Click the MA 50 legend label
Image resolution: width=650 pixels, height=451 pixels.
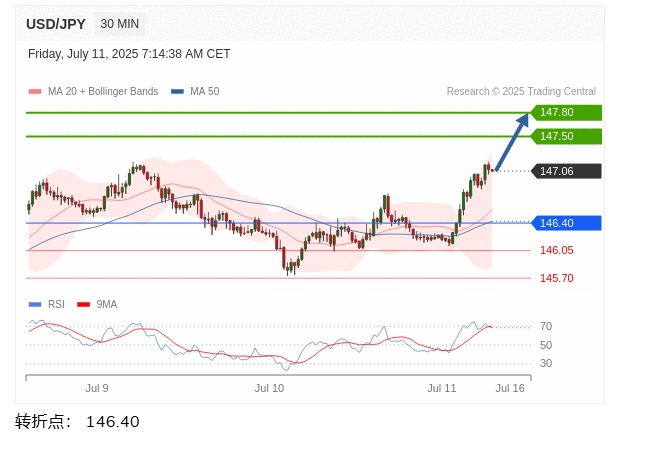(205, 91)
